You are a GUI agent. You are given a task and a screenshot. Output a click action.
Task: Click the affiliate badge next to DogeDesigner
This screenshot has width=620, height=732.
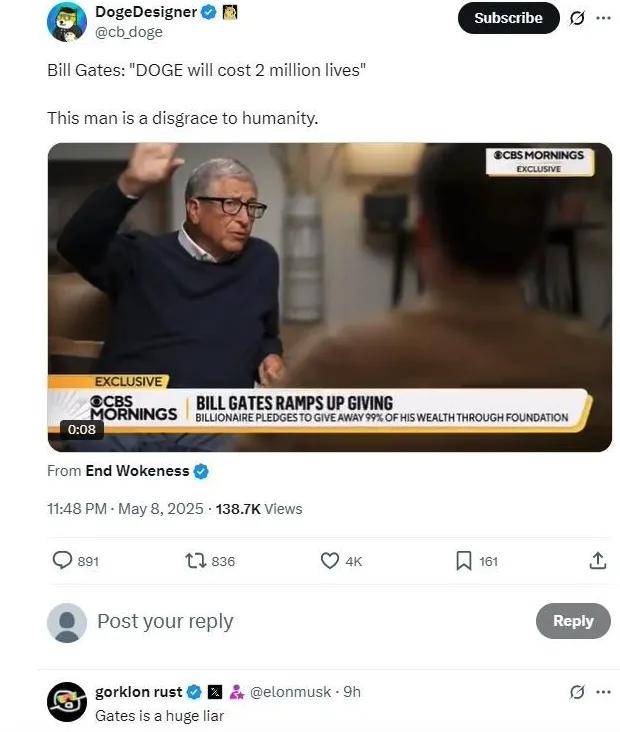point(230,12)
